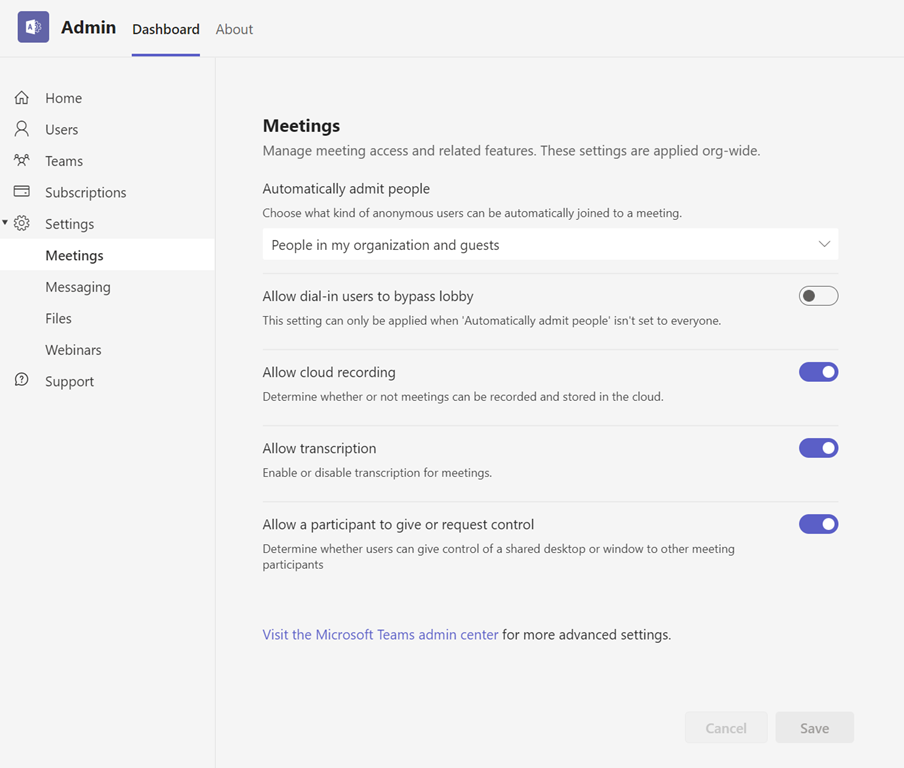The height and width of the screenshot is (768, 904).
Task: Collapse the Settings tree arrow
Action: [6, 223]
